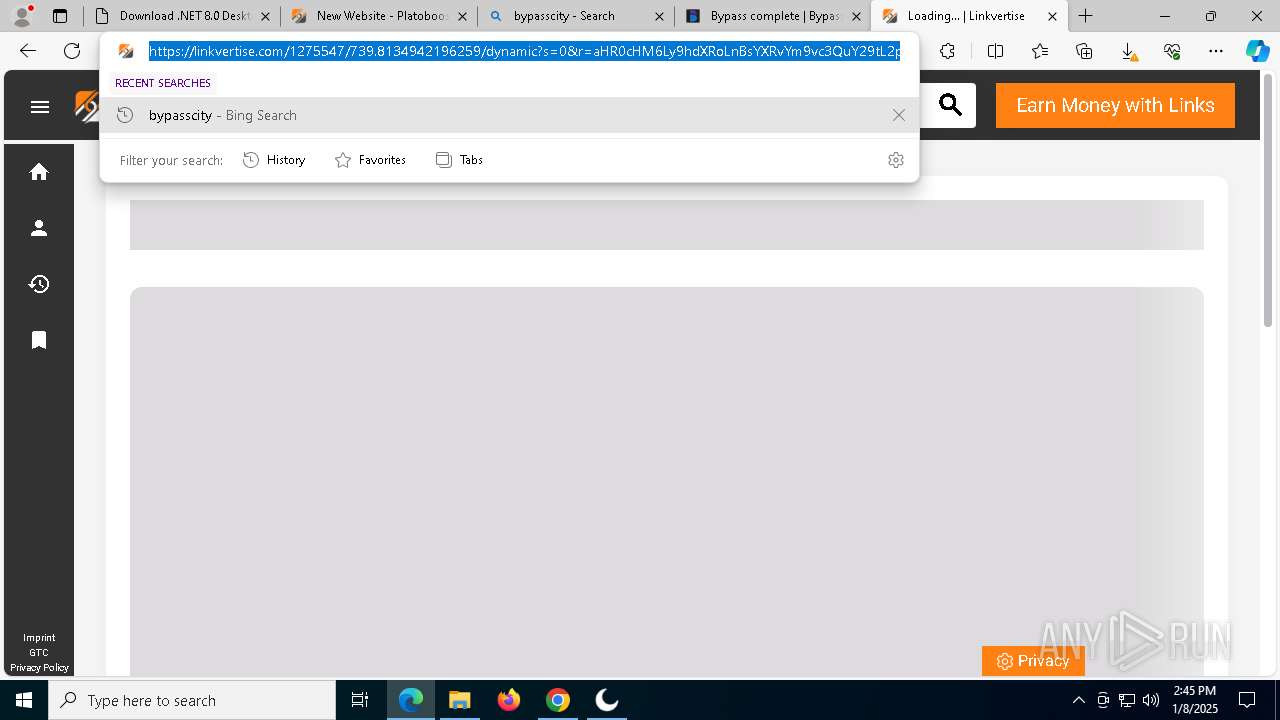Filter search by Favorites

(370, 160)
